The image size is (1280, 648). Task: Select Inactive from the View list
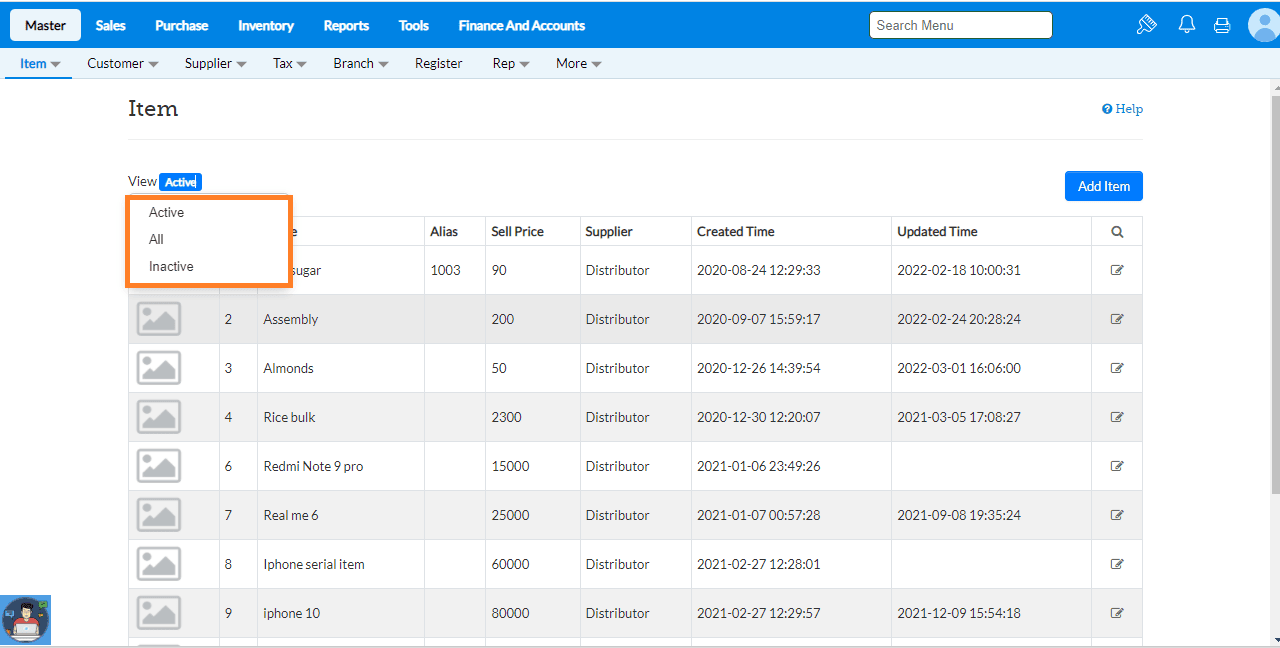[171, 266]
